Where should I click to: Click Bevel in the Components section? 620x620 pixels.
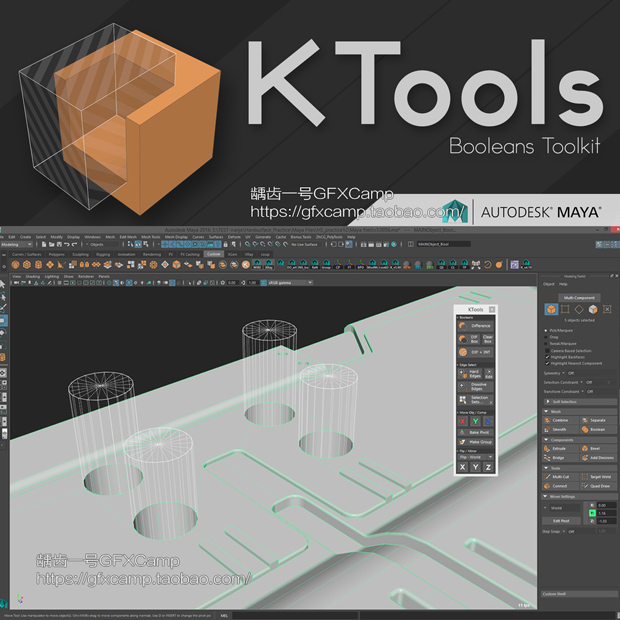coord(598,449)
